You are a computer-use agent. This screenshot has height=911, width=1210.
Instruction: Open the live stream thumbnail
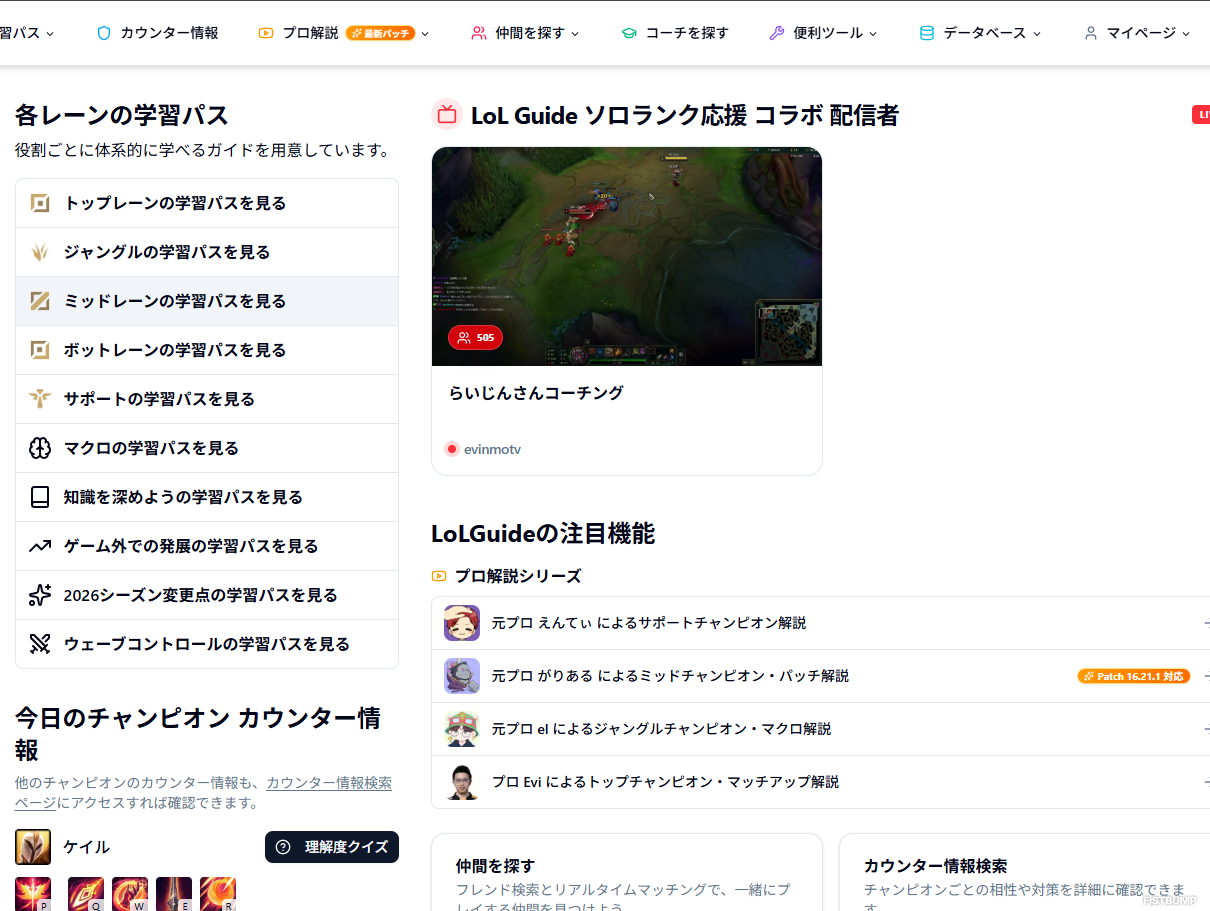(x=627, y=257)
